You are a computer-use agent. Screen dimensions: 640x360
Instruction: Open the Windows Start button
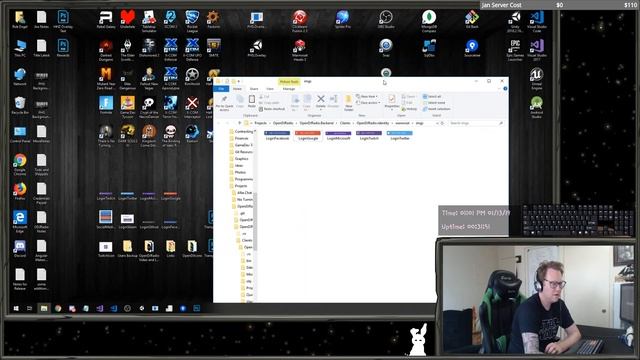(16, 308)
